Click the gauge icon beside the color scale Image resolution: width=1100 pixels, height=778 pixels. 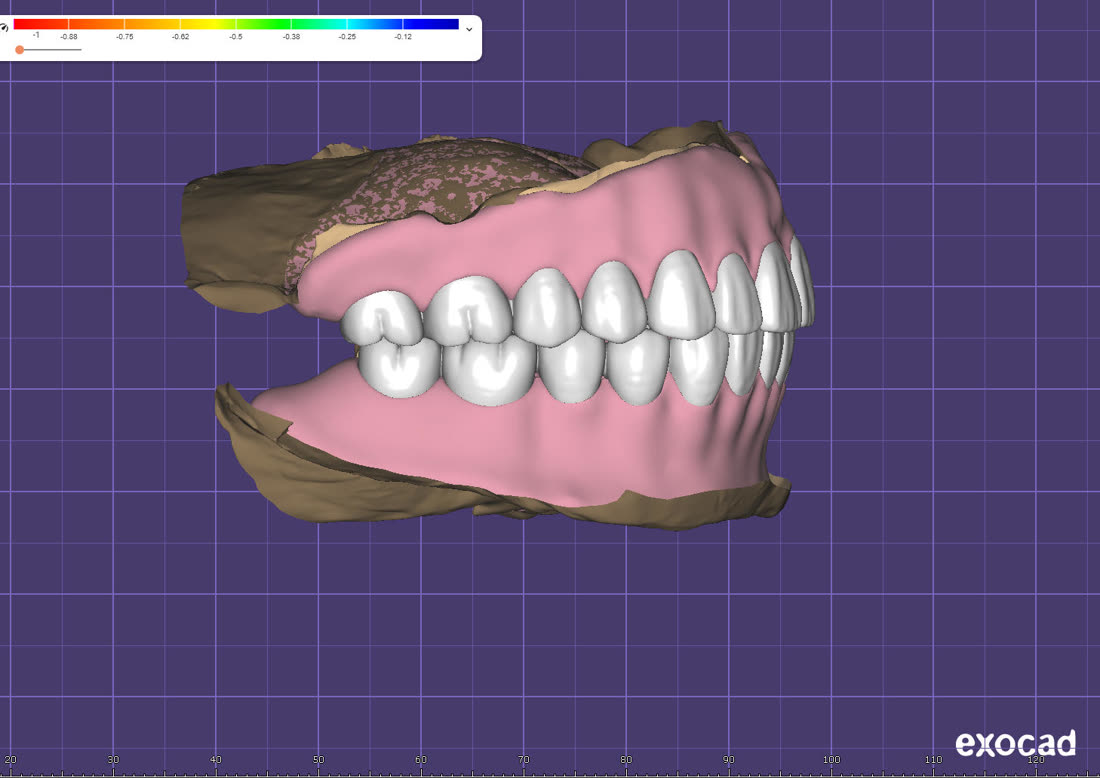[4, 27]
